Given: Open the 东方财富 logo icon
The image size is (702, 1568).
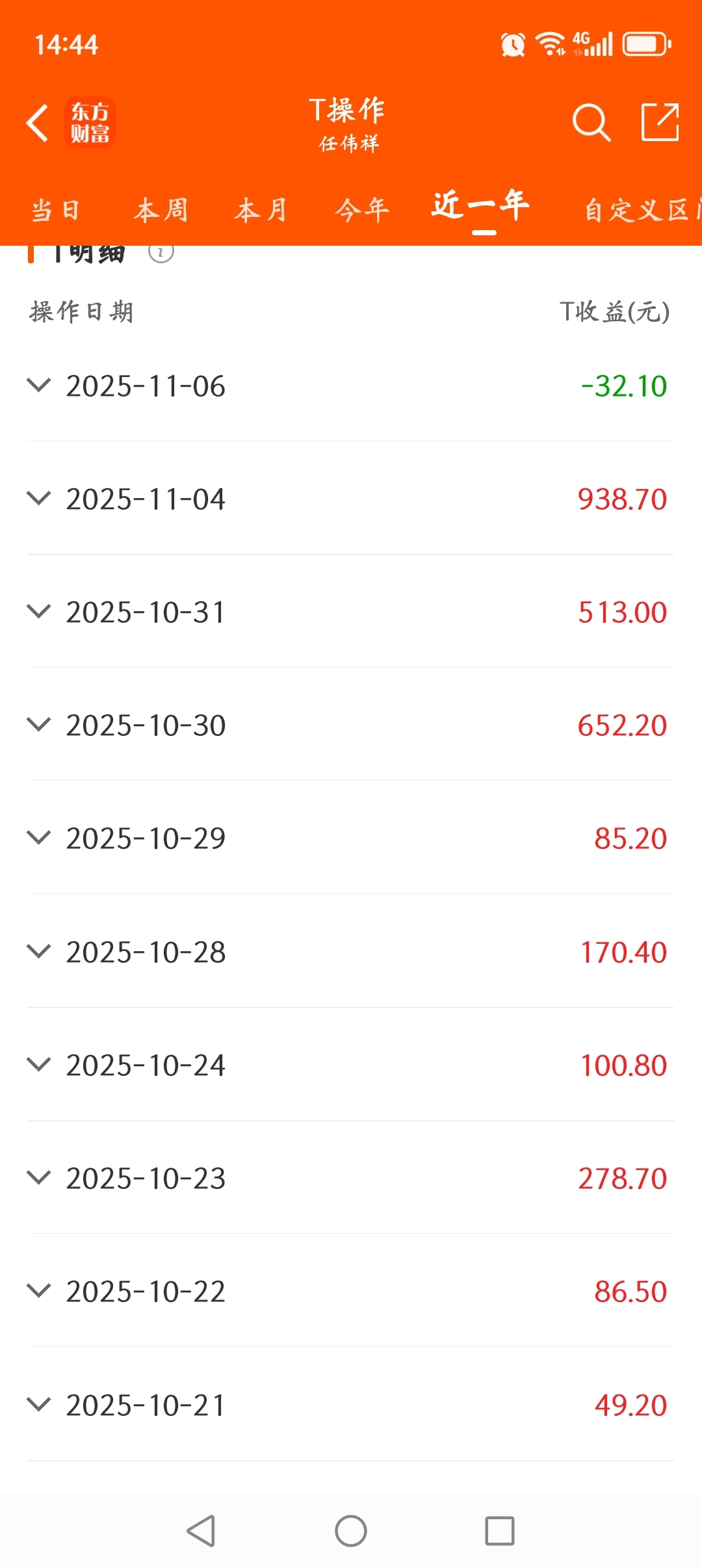Looking at the screenshot, I should (90, 123).
